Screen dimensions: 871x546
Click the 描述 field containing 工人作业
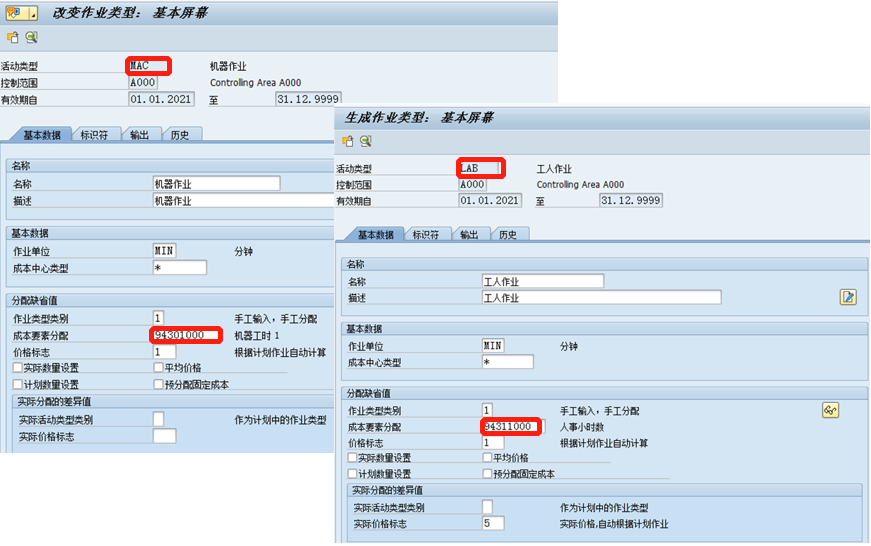[602, 297]
